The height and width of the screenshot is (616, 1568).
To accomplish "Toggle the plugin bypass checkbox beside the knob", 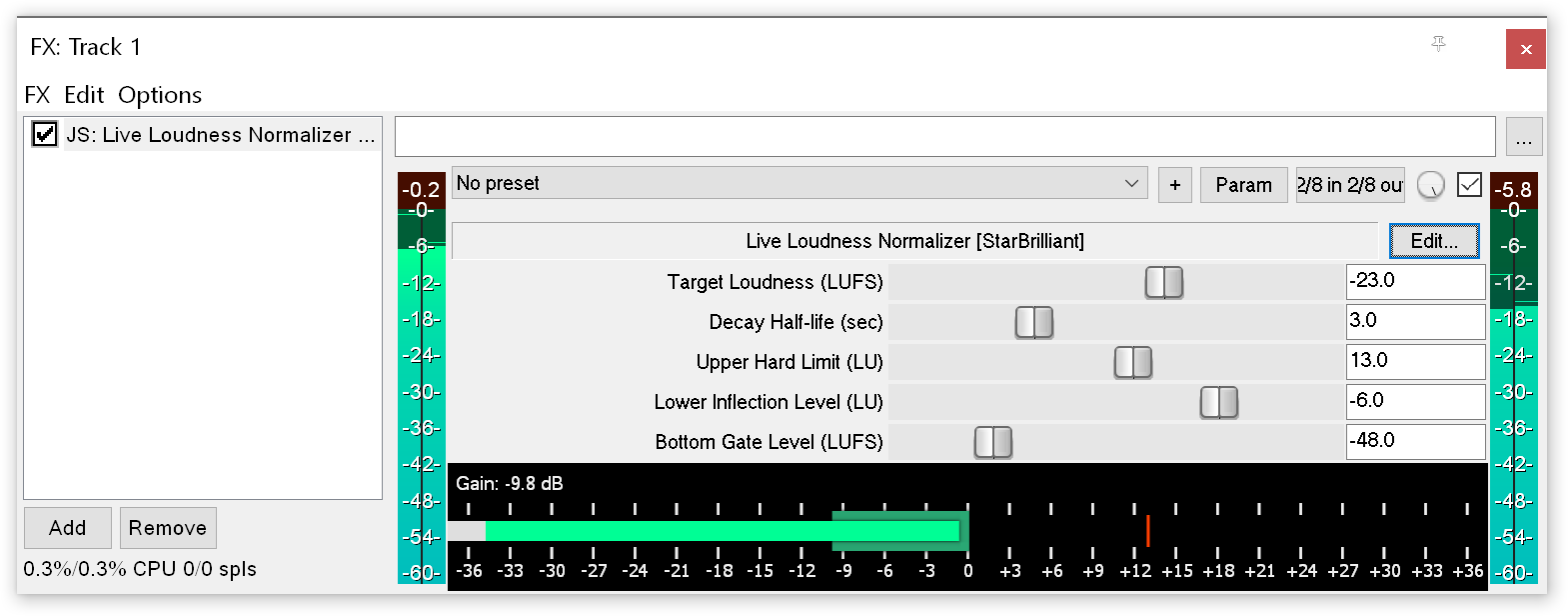I will coord(1469,184).
